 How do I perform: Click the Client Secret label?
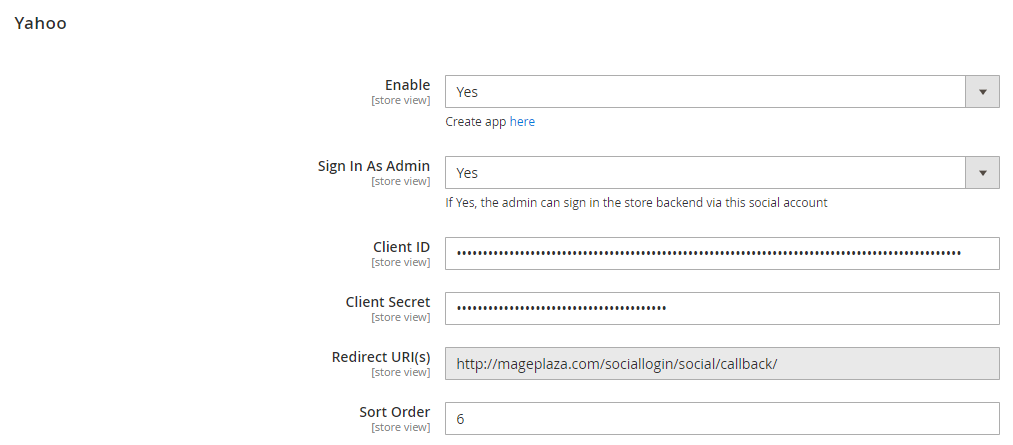(x=388, y=302)
